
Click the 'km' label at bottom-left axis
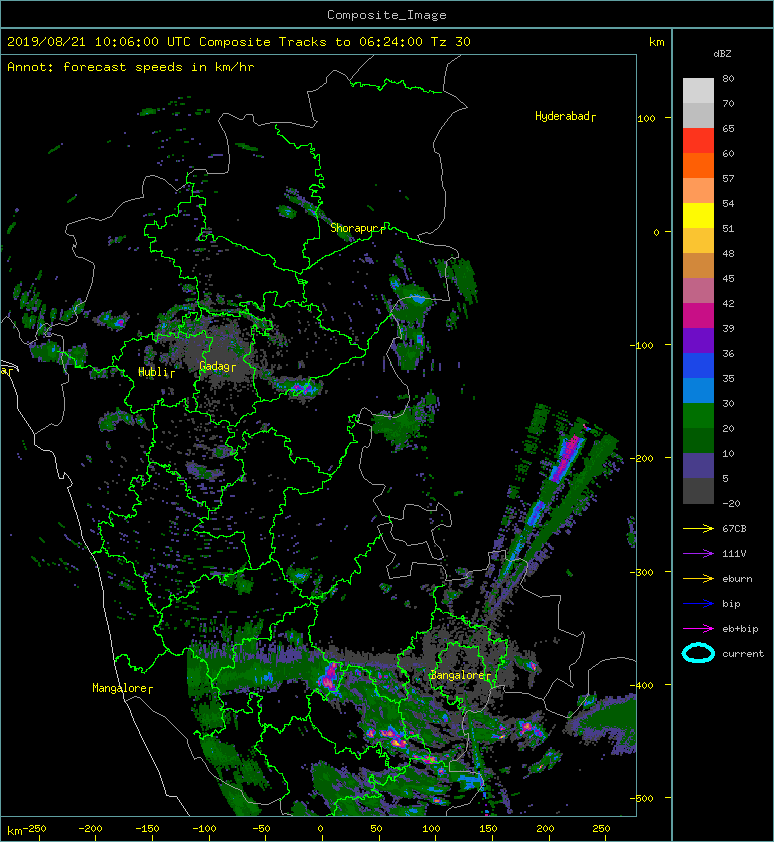tap(15, 832)
